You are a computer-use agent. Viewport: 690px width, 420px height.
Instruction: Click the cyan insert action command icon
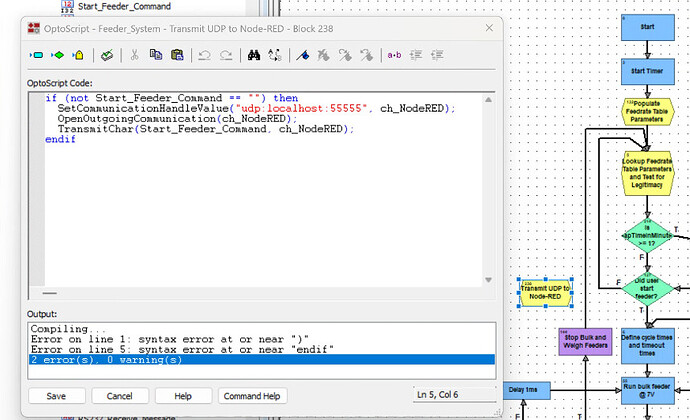(38, 55)
